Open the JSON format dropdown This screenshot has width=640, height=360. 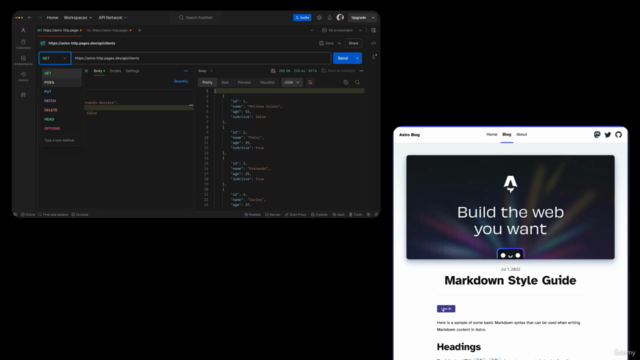point(292,82)
